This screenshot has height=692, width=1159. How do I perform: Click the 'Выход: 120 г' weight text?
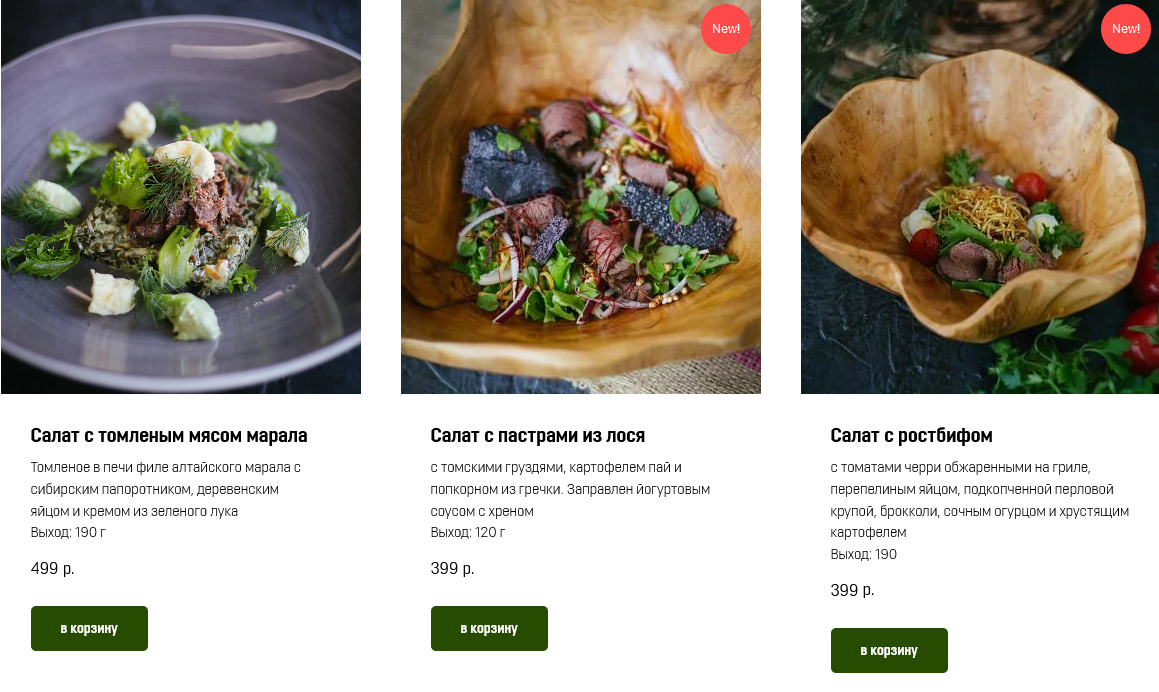[x=468, y=532]
